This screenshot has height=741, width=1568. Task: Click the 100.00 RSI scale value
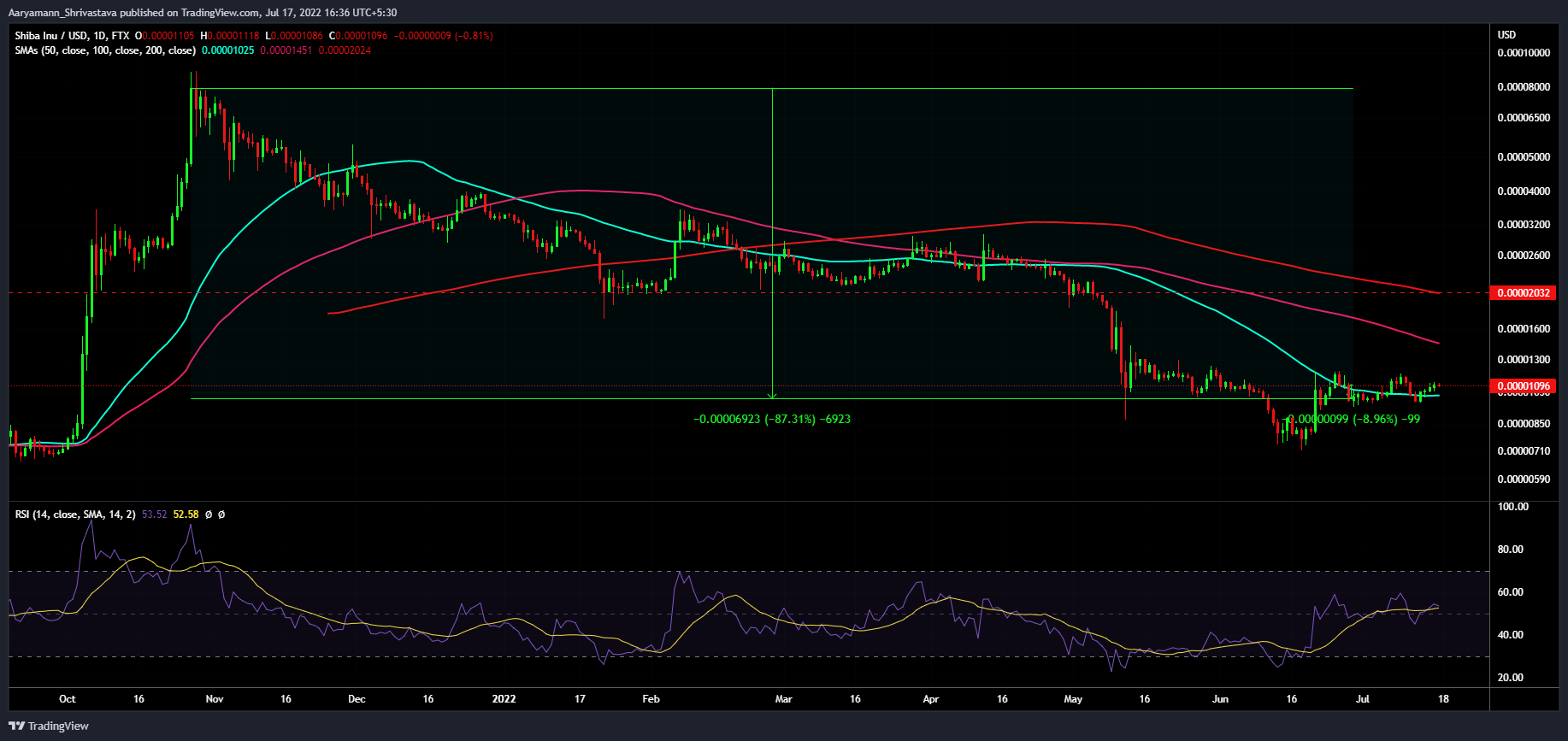[1513, 507]
